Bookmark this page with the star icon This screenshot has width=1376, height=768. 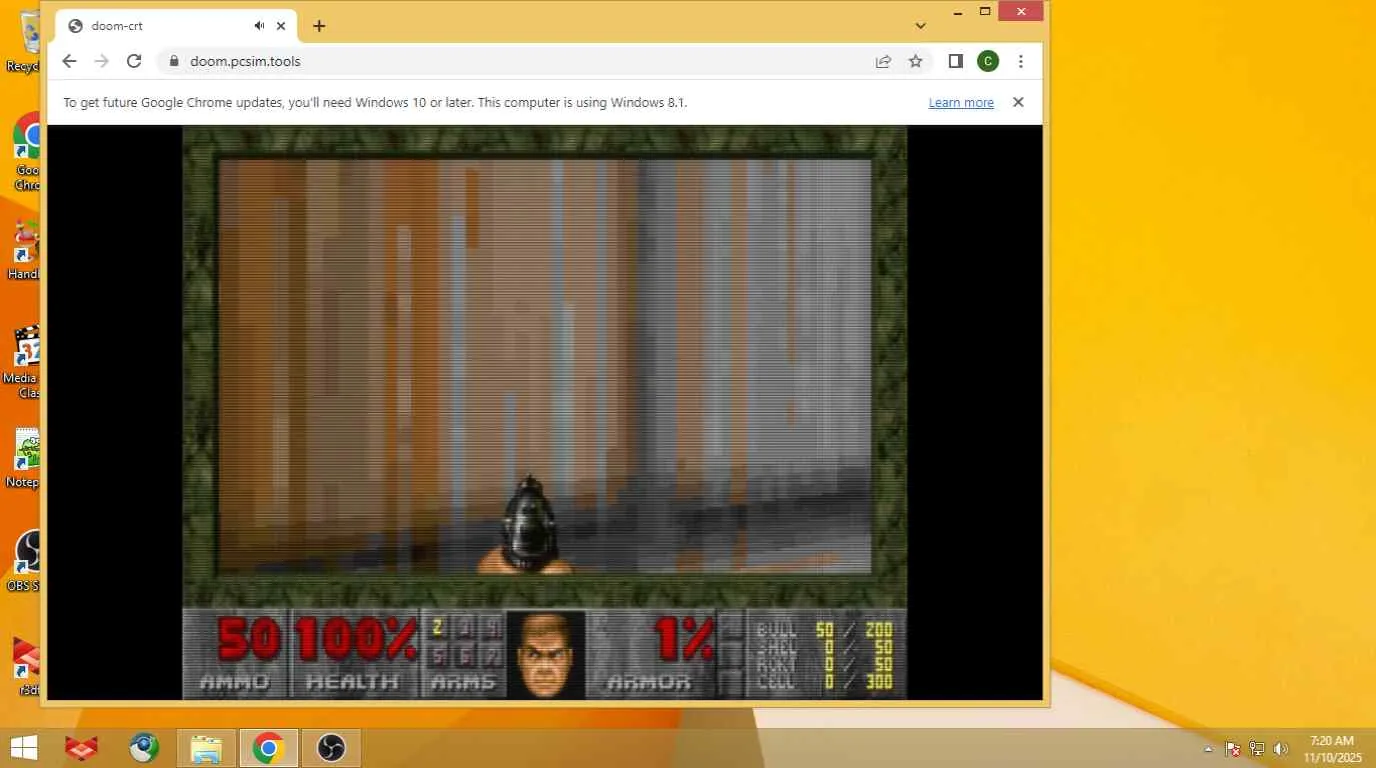[915, 61]
